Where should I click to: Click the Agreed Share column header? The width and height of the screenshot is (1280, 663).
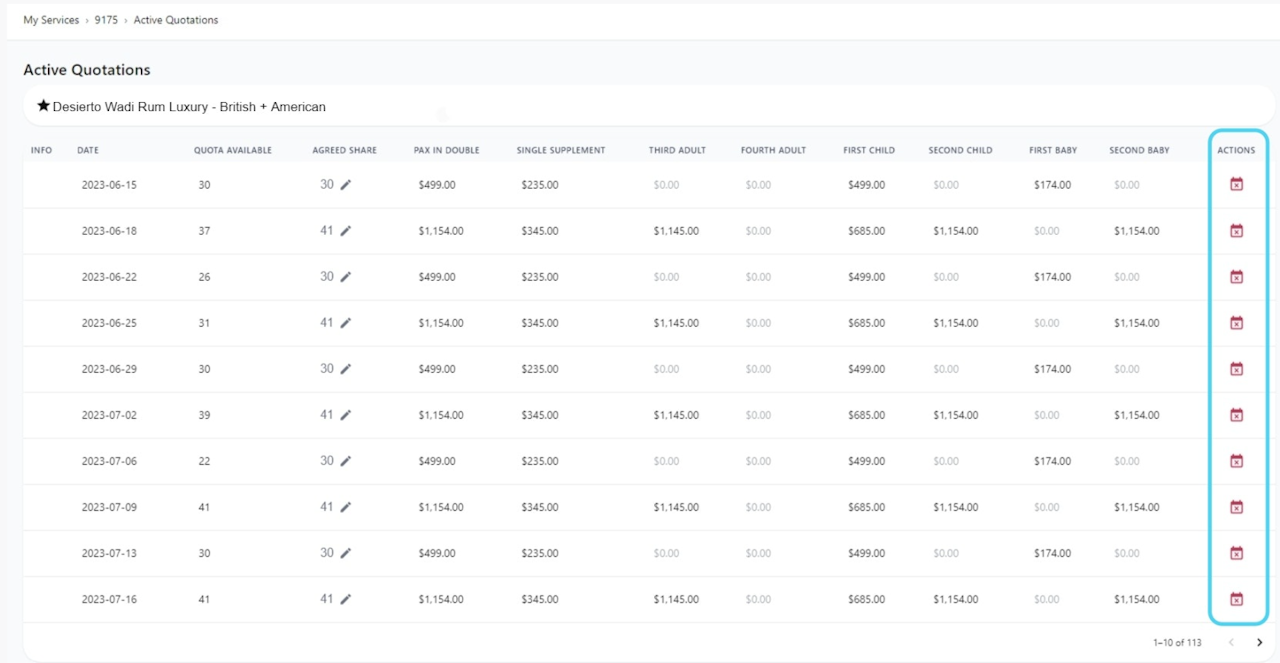[344, 150]
